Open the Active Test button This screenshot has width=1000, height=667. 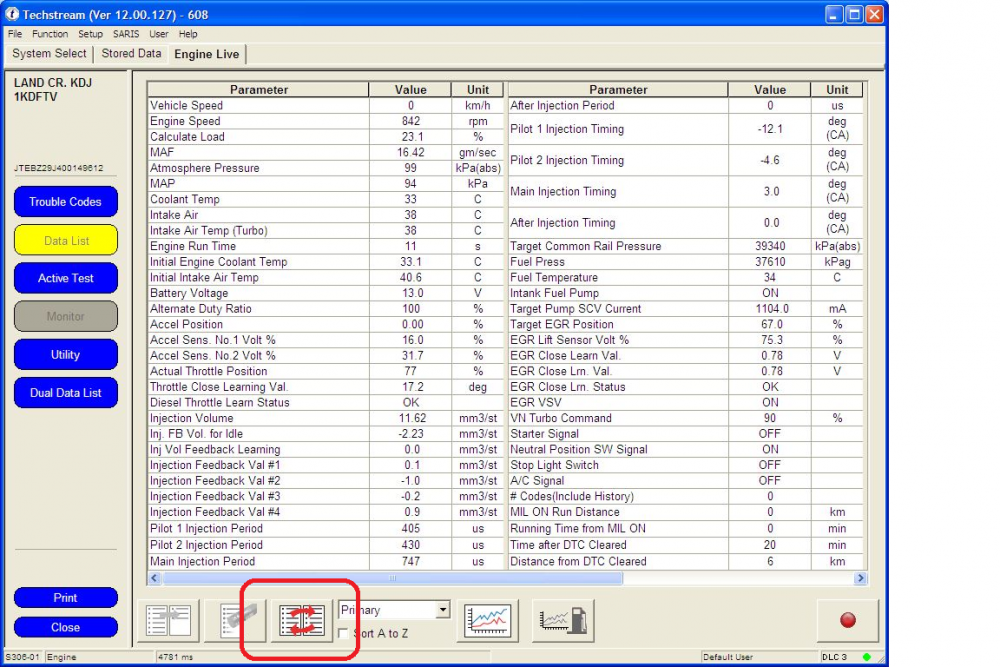(x=66, y=278)
